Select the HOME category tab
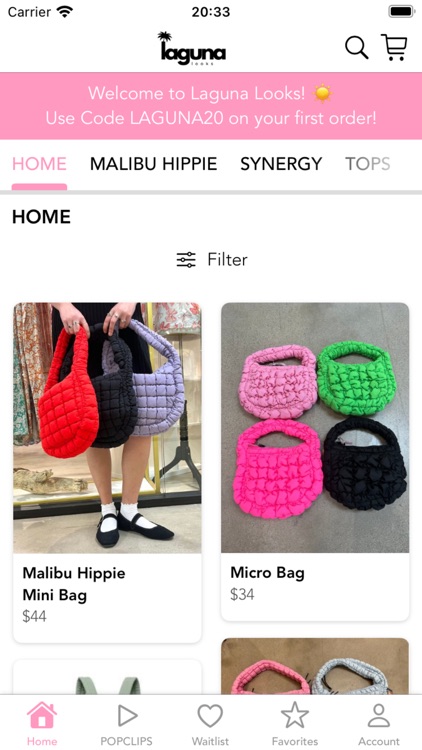Viewport: 422px width, 750px height. [x=39, y=164]
